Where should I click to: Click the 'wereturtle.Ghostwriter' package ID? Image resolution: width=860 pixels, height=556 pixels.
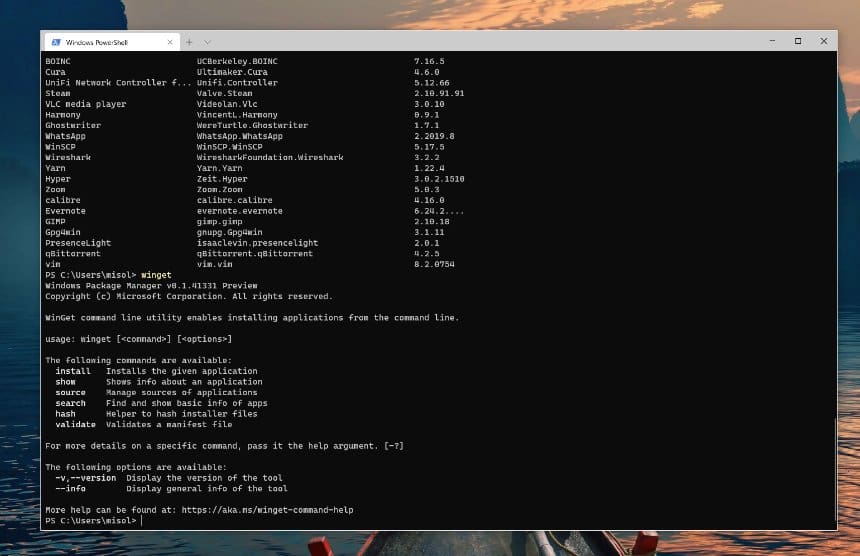click(x=252, y=126)
